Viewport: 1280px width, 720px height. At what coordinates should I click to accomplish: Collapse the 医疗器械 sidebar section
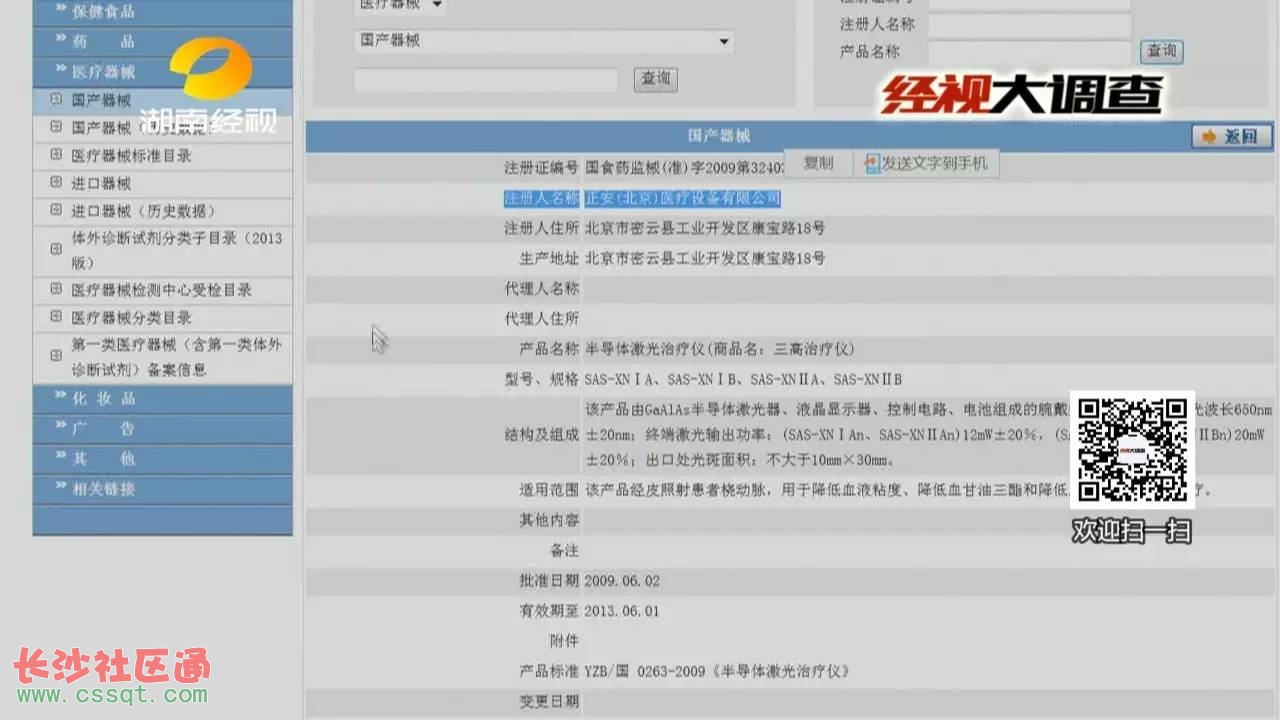[x=163, y=72]
